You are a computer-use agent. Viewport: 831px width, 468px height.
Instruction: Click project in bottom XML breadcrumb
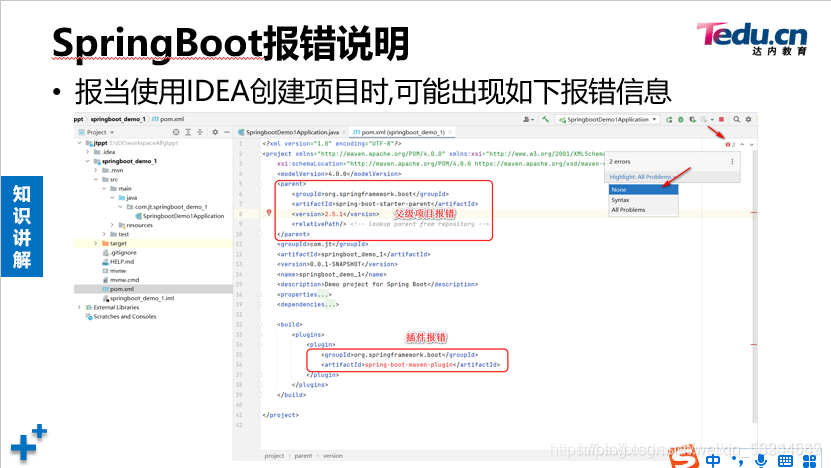274,456
